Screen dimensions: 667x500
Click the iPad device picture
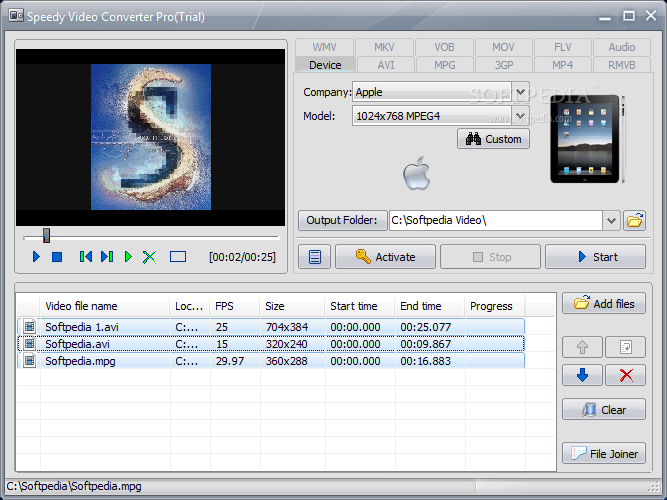tap(585, 139)
